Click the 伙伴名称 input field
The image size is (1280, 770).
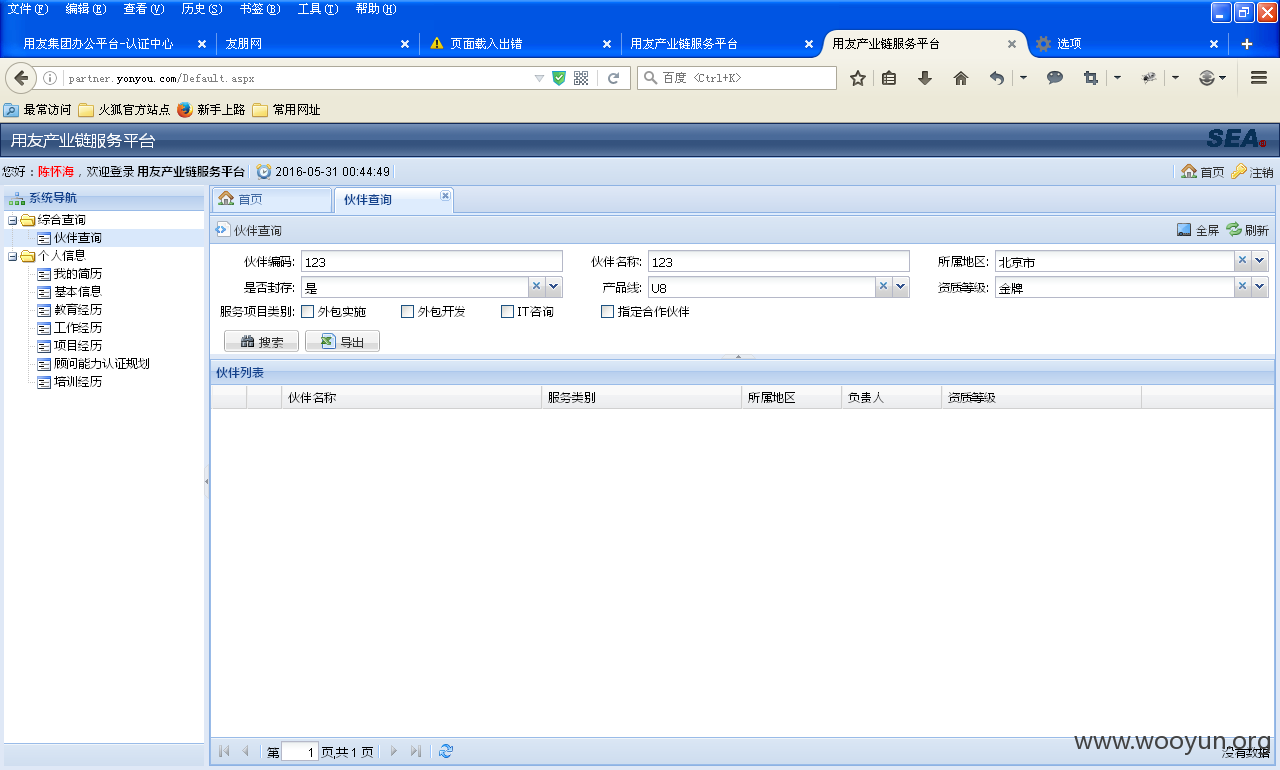click(778, 261)
